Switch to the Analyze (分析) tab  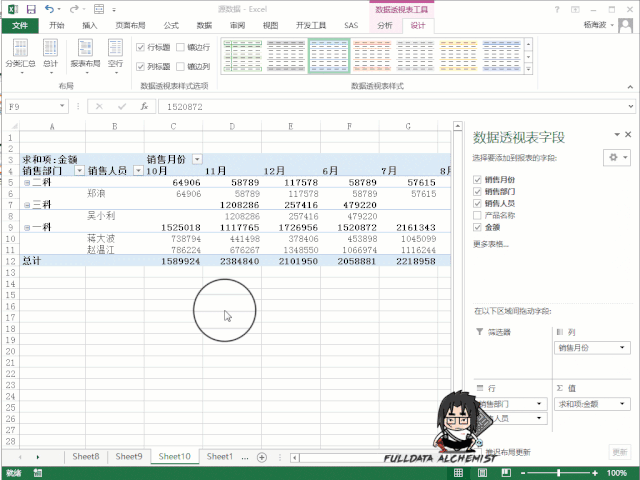click(385, 25)
